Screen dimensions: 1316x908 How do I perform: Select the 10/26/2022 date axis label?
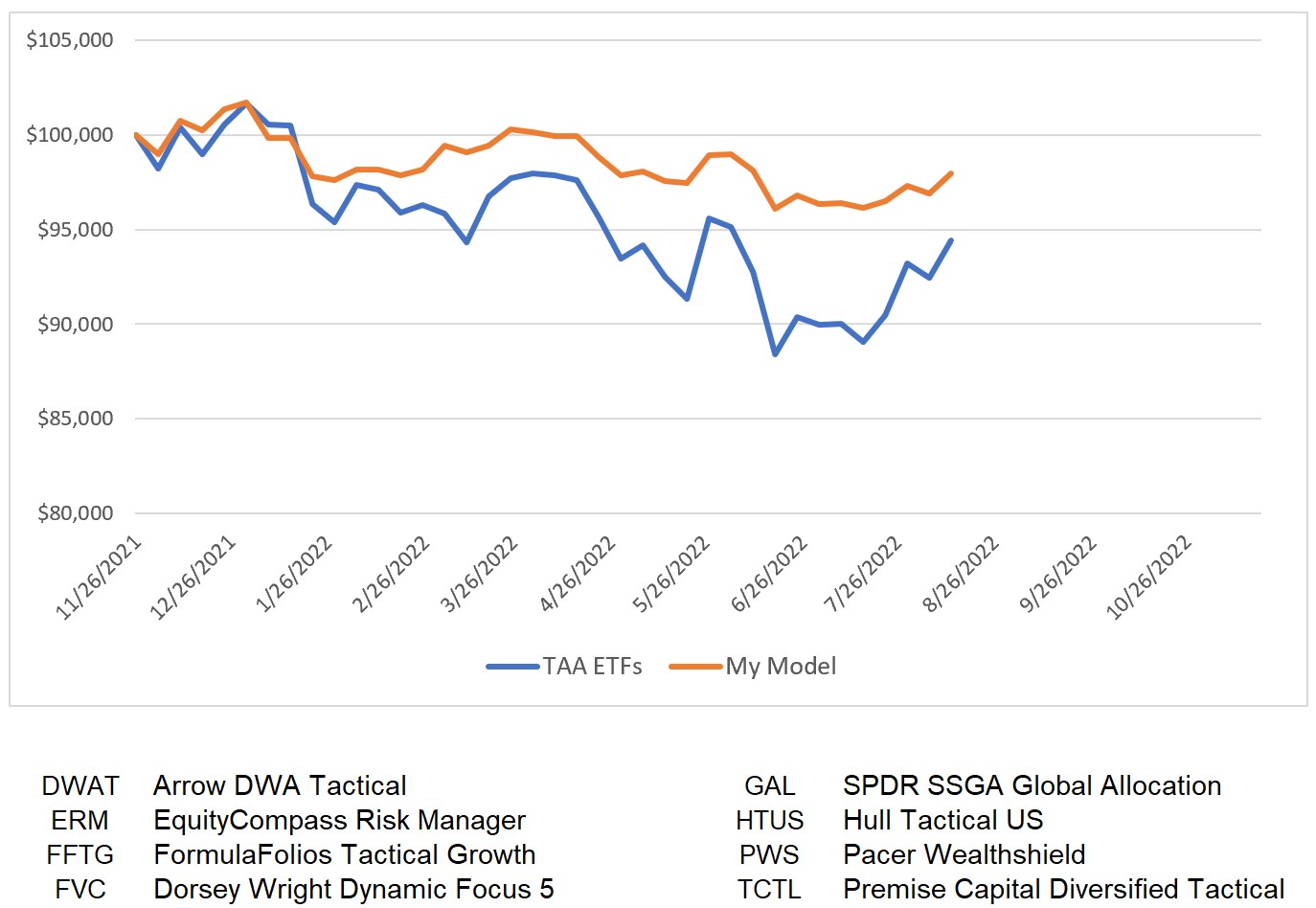tap(1149, 578)
